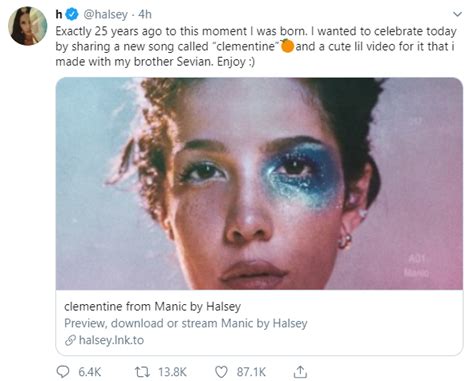Expand the tweet options chevron menu
Viewport: 474px width, 381px height.
[458, 14]
